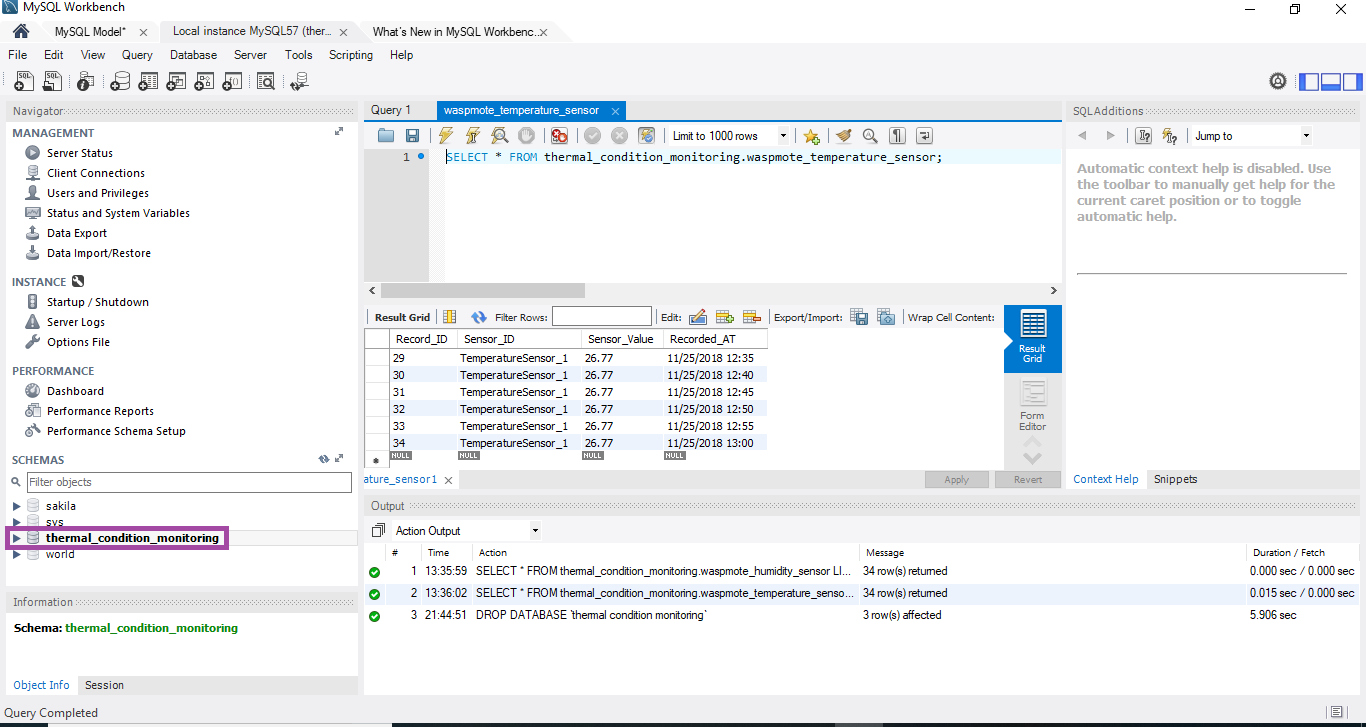Screen dimensions: 1366x727
Task: Switch to the Query 1 tab
Action: coord(391,110)
